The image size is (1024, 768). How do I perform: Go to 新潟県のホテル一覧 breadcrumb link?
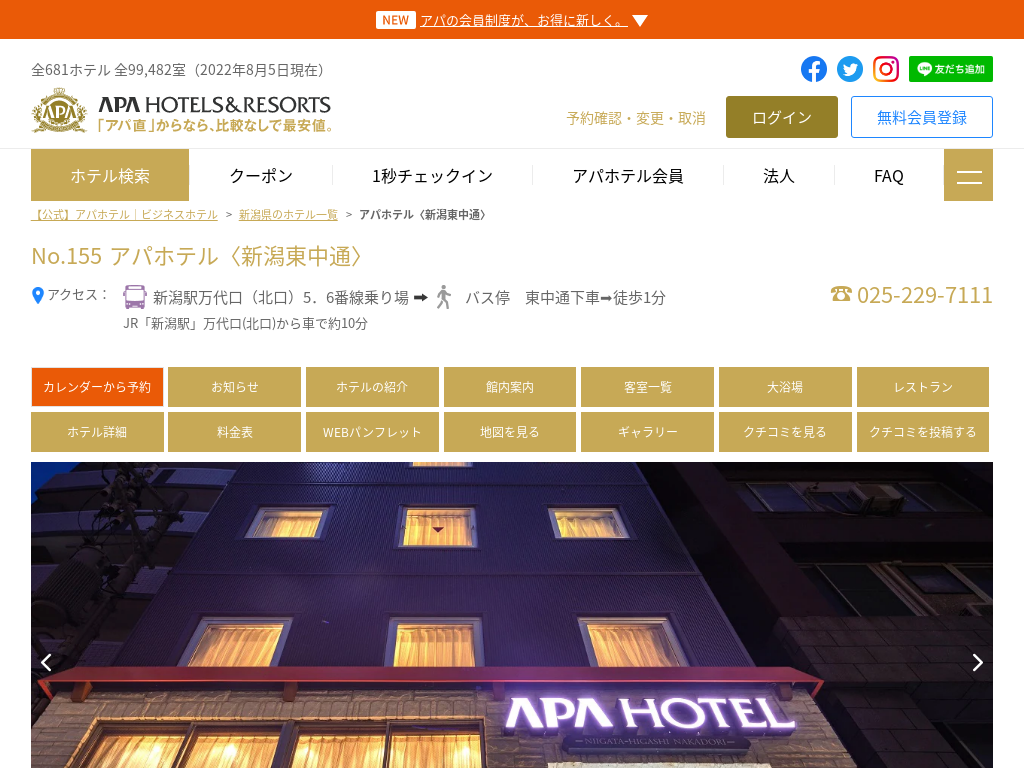pyautogui.click(x=288, y=215)
